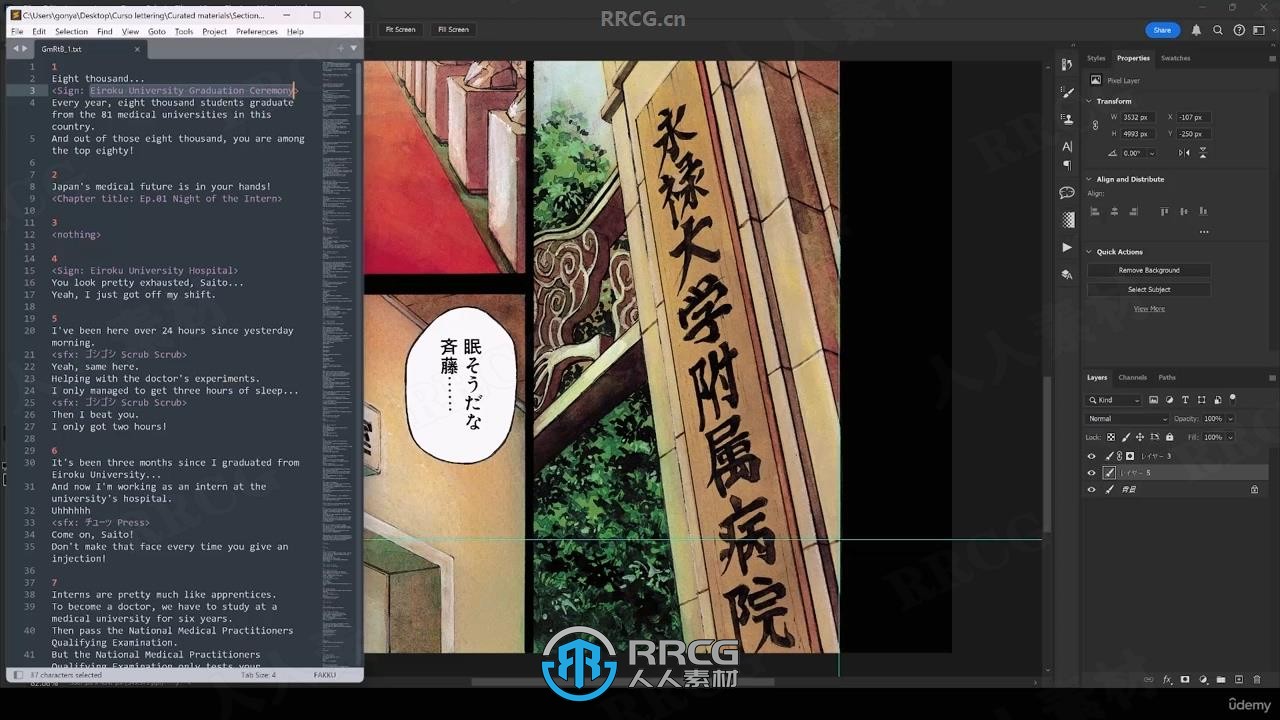Open rotation angle dropdown in Transform
The image size is (1280, 720).
(1152, 153)
